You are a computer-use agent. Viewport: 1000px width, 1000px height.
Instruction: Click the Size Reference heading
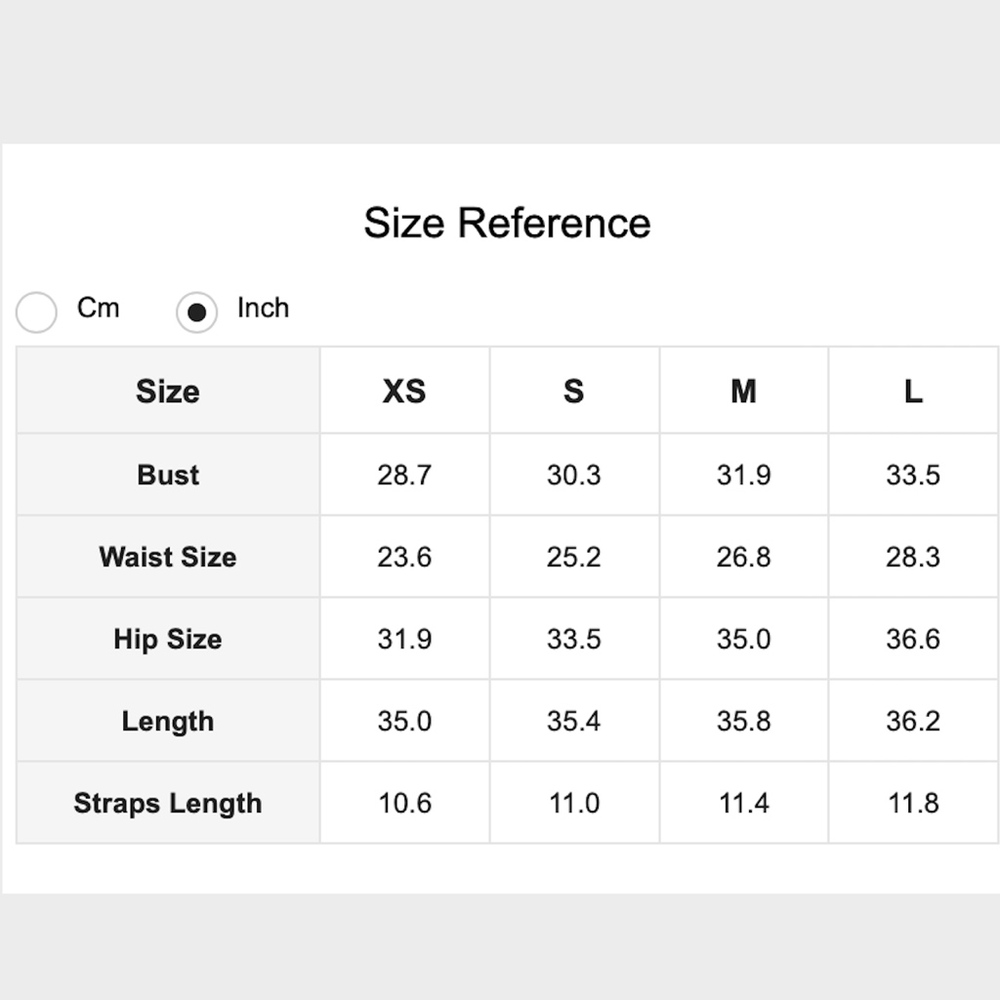pos(507,223)
